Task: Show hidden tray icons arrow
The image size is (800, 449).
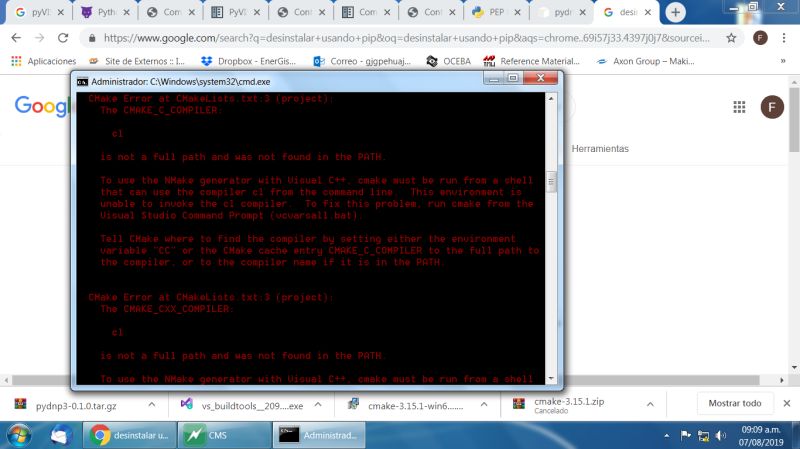Action: (x=667, y=436)
